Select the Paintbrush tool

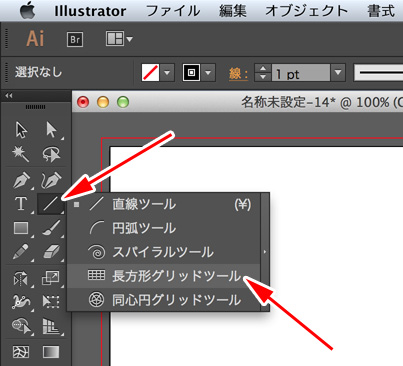52,228
